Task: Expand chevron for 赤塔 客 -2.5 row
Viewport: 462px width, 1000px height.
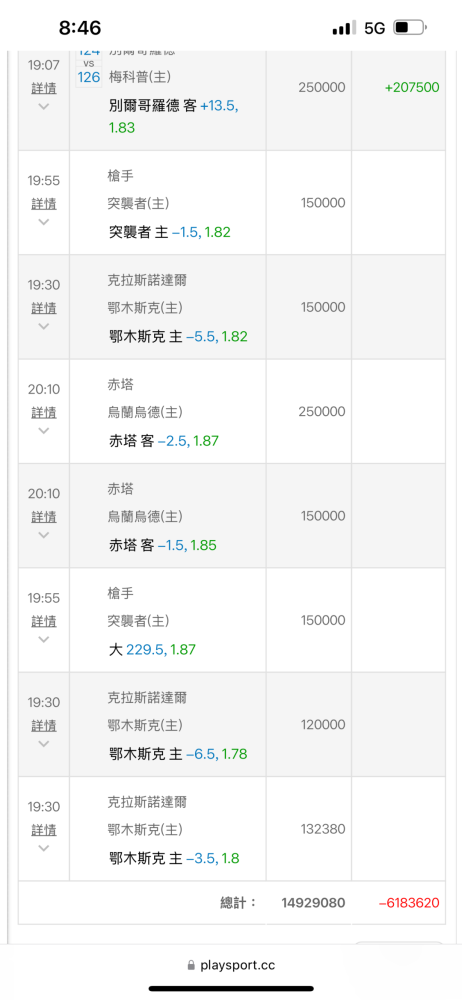Action: pos(43,430)
